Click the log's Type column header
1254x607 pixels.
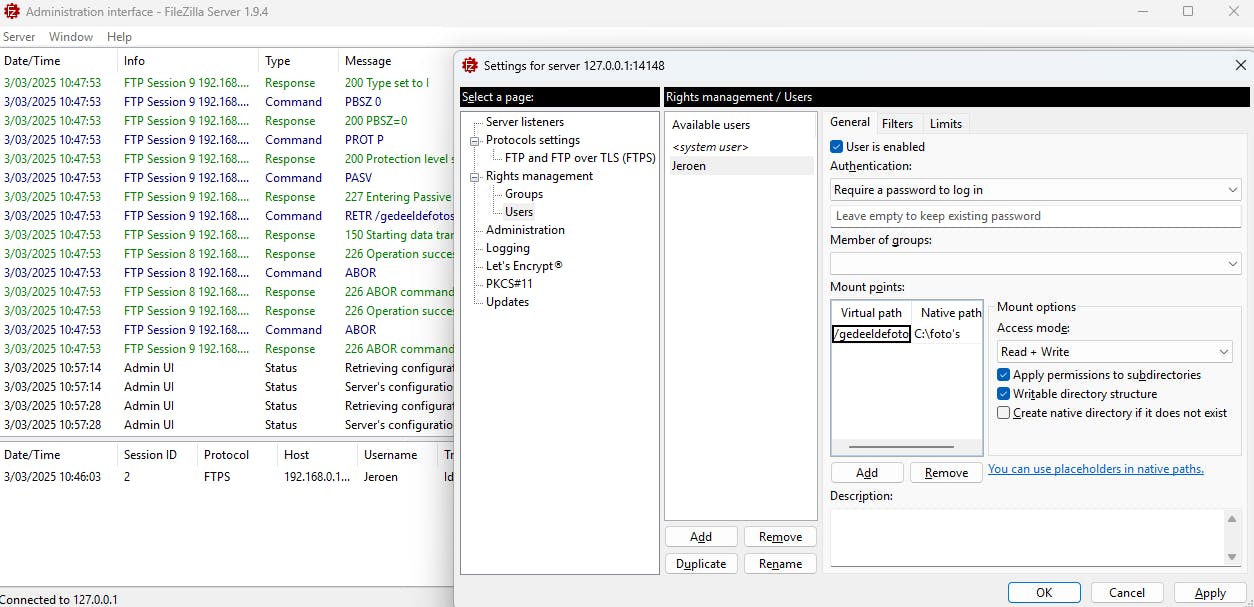pyautogui.click(x=299, y=61)
